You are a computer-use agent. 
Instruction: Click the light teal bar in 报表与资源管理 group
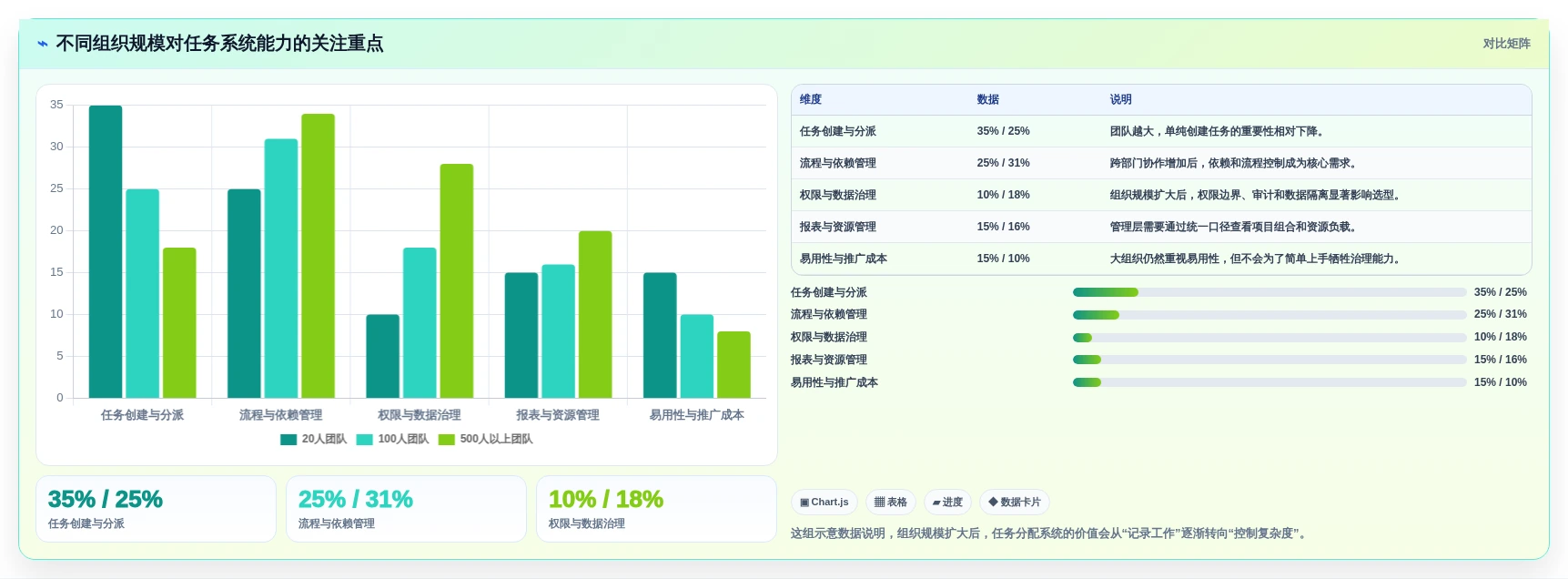[559, 331]
